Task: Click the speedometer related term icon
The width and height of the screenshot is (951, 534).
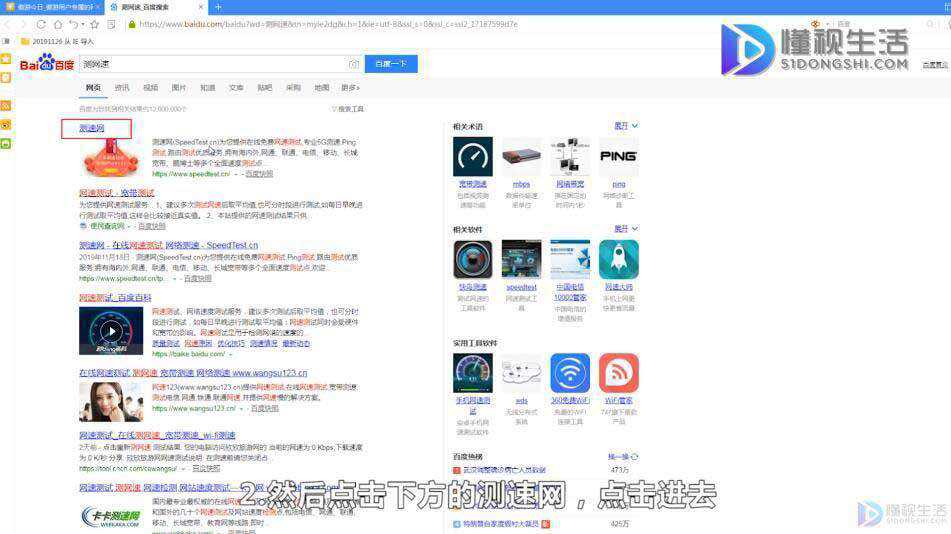Action: coord(472,157)
